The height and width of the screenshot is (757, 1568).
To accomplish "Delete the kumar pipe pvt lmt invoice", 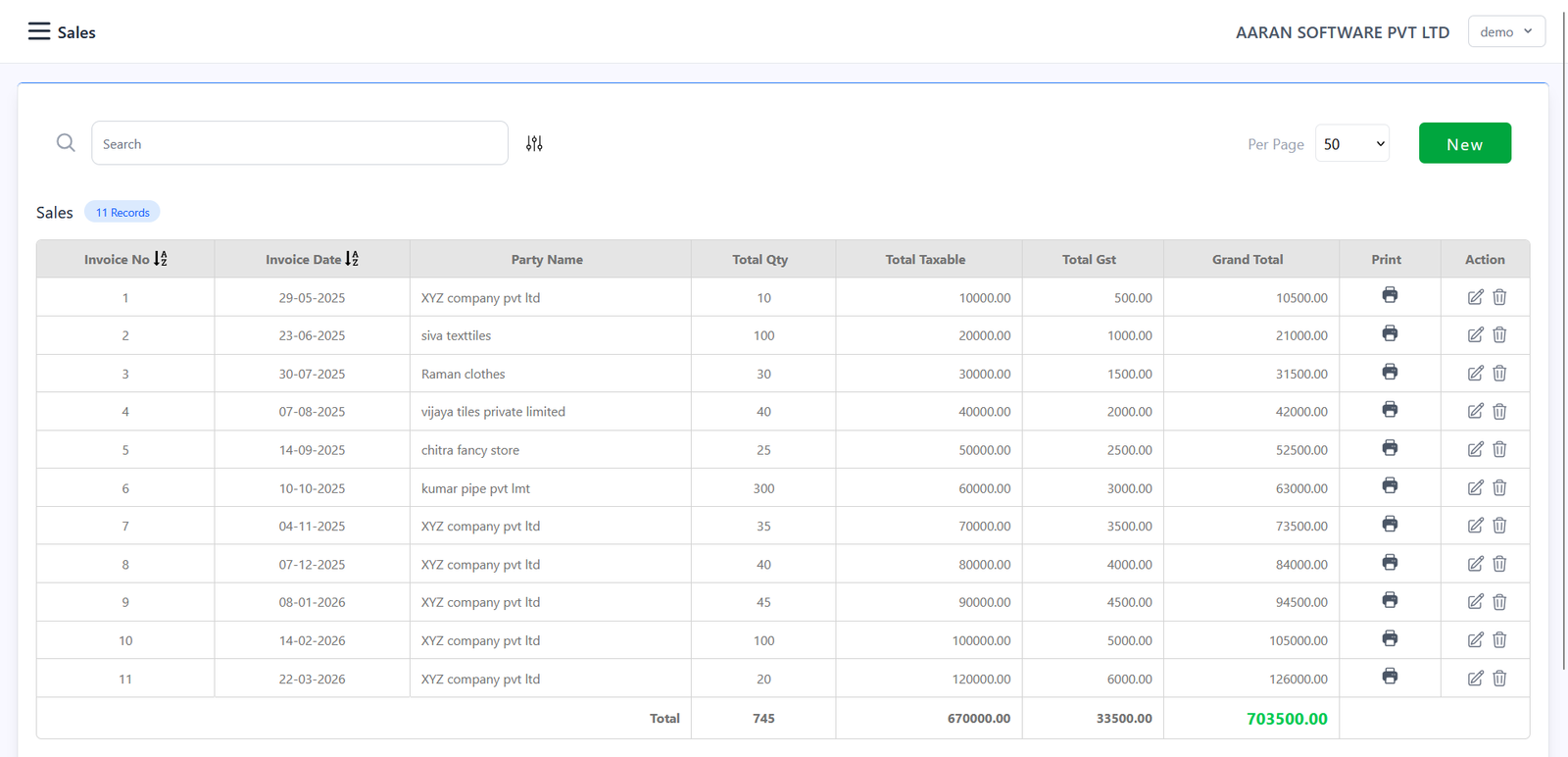I will [x=1499, y=487].
